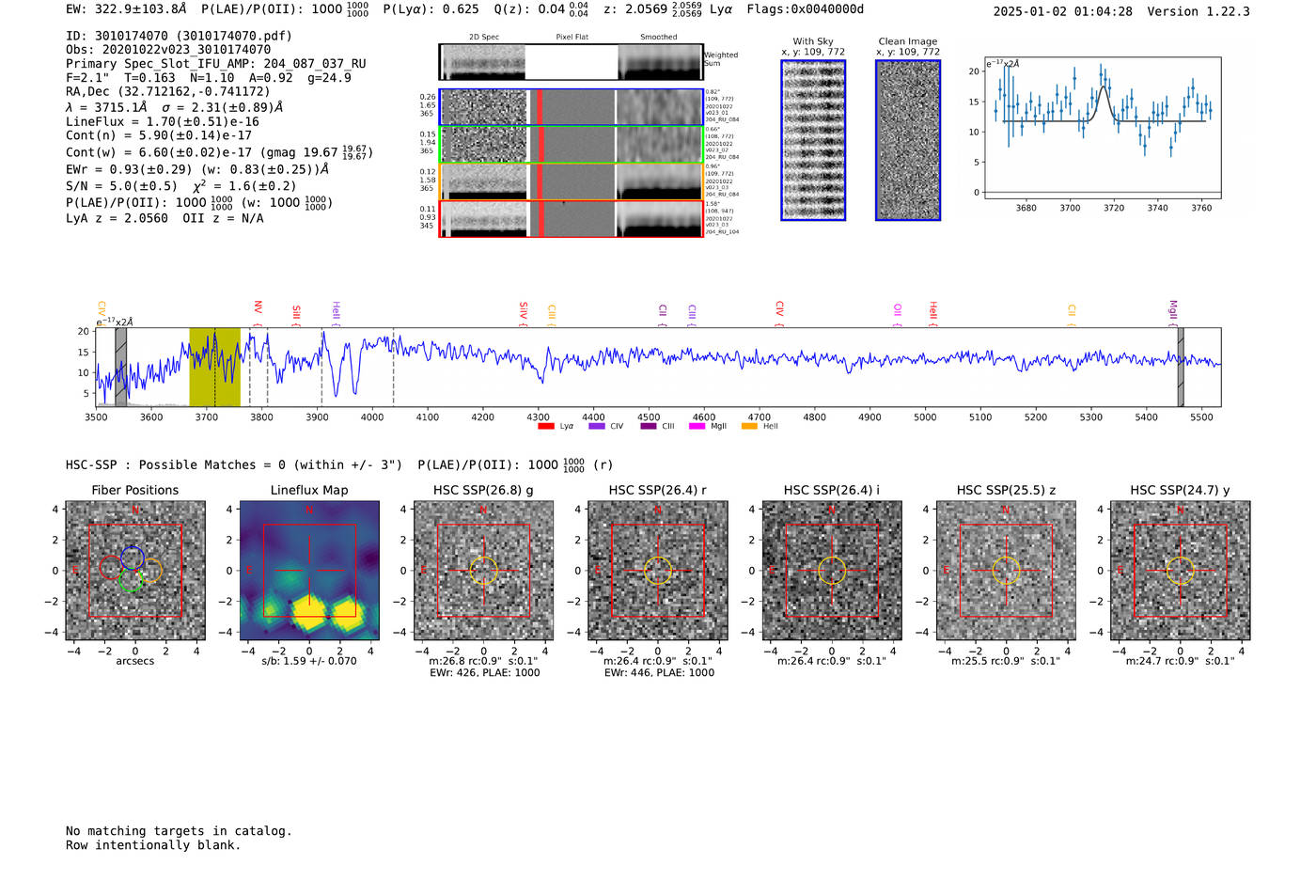
Task: Click the Lineflux Map panel
Action: tap(309, 571)
